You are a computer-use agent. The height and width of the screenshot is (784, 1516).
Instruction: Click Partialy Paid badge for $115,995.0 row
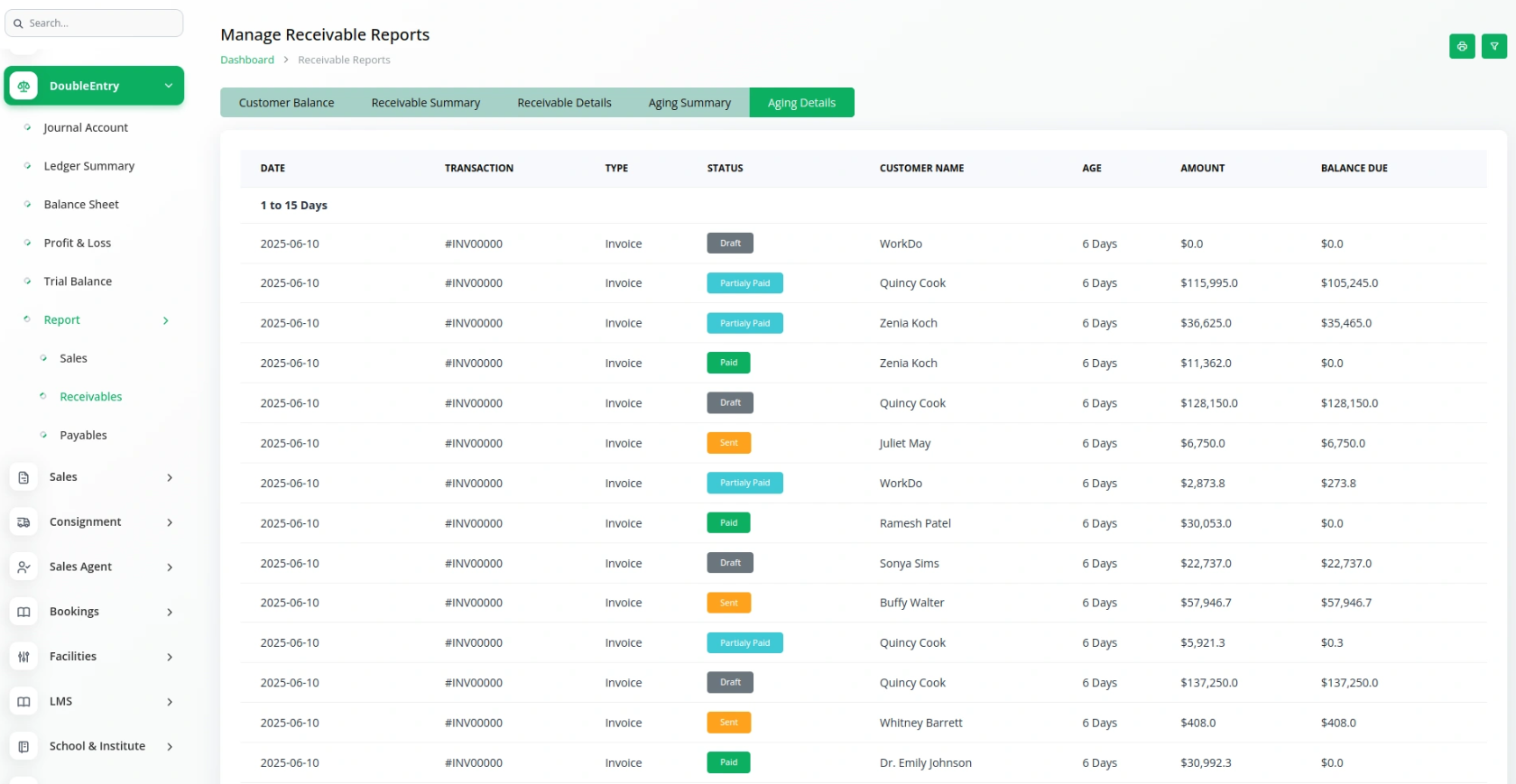coord(744,283)
